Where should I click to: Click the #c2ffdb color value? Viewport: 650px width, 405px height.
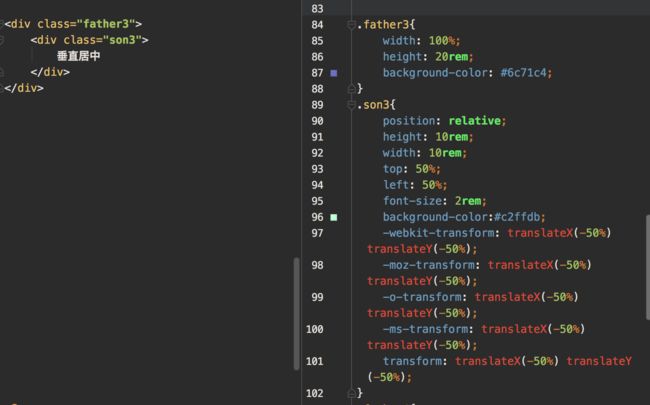coord(517,217)
